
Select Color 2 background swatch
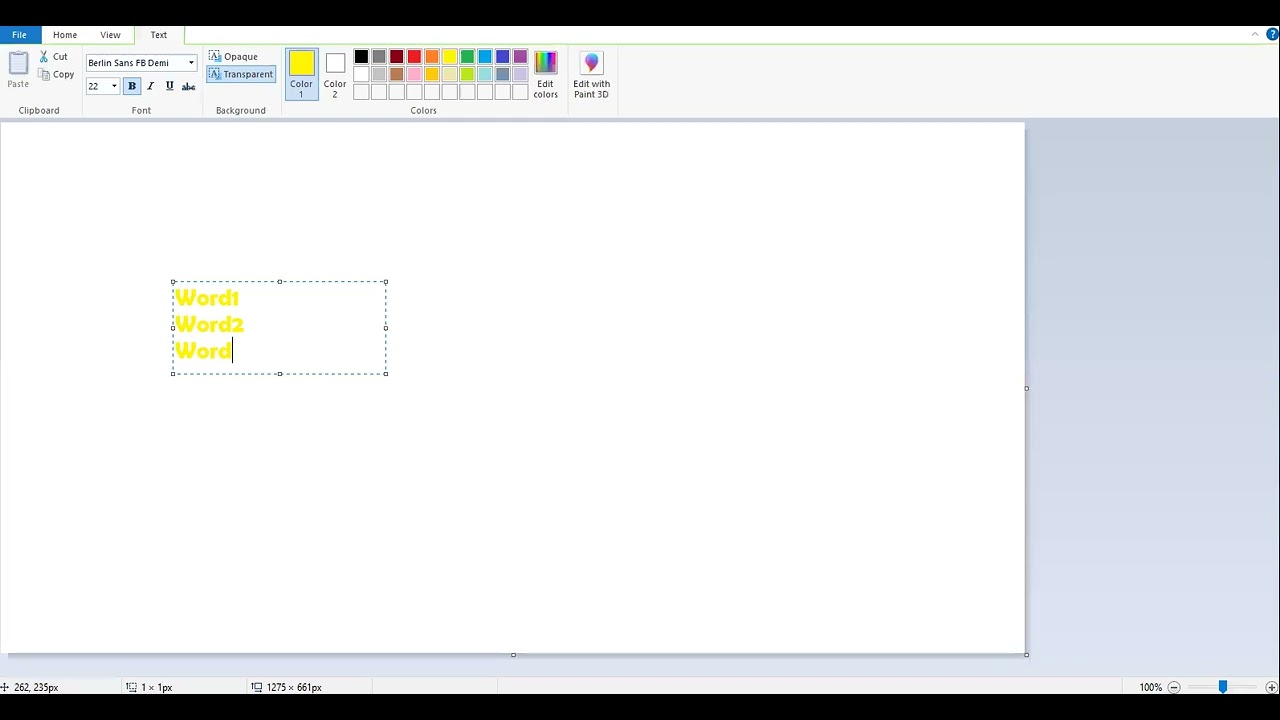click(335, 74)
